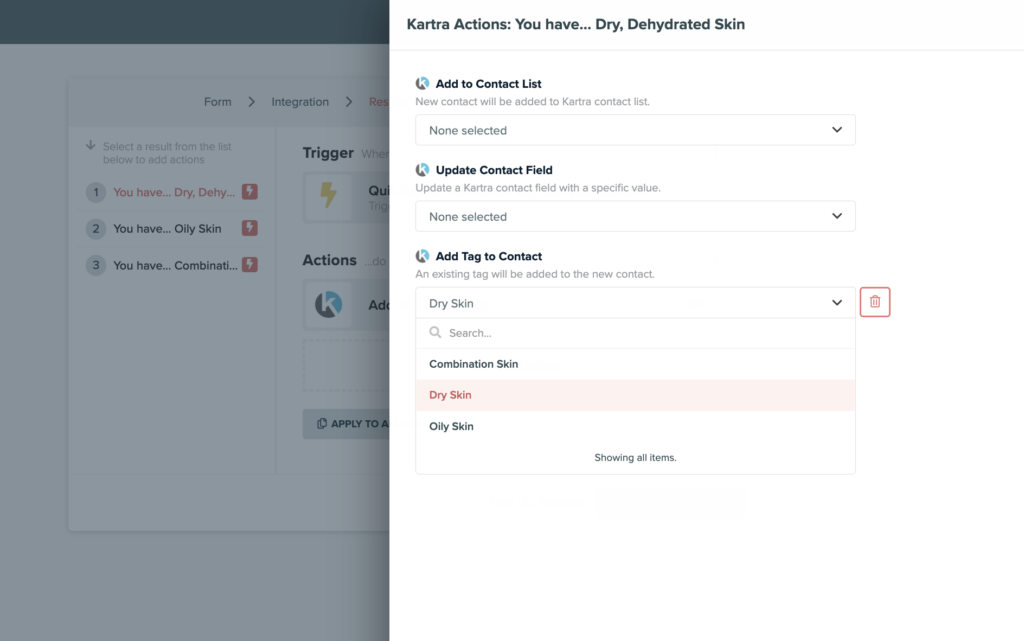Open the Add to Contact List dropdown
The width and height of the screenshot is (1024, 641).
(635, 130)
